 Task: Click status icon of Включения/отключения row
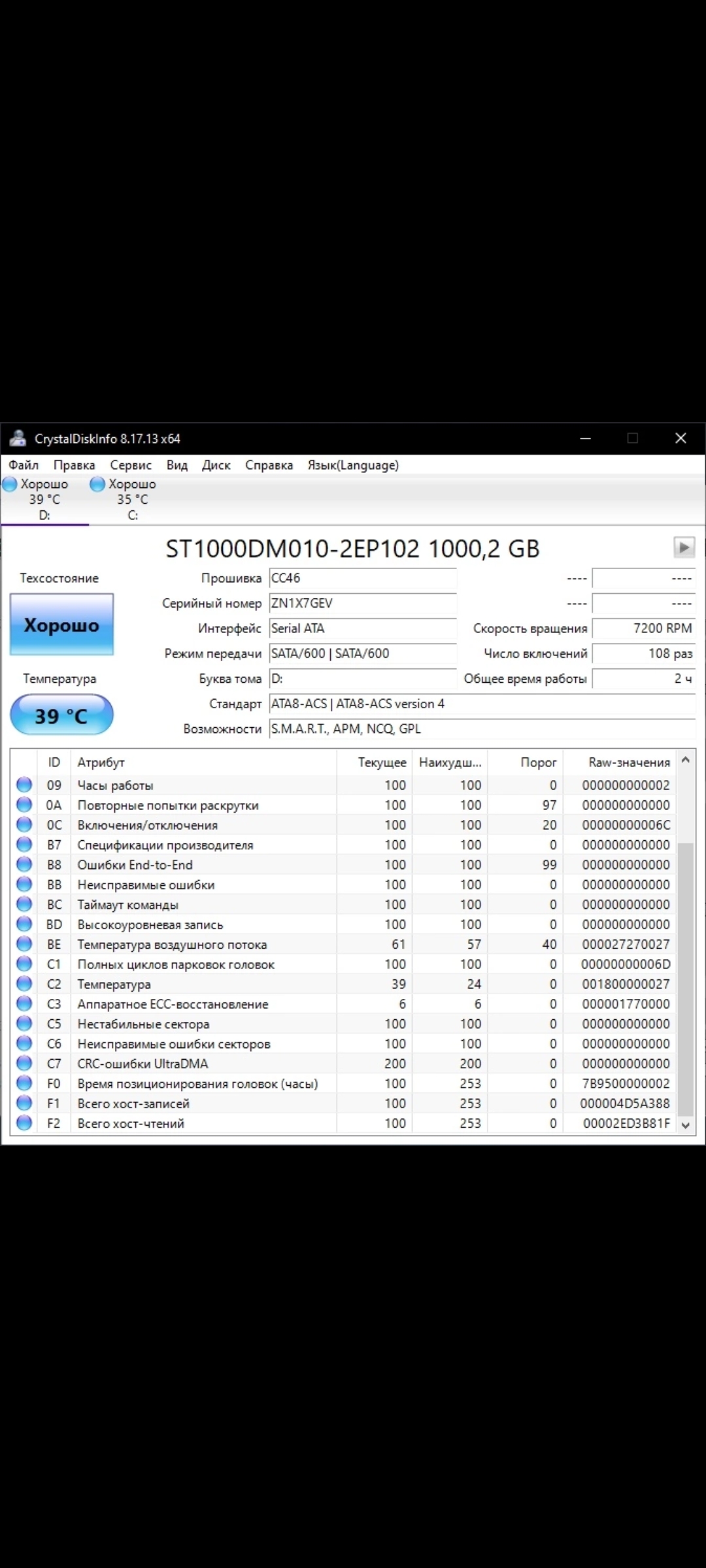click(x=24, y=825)
